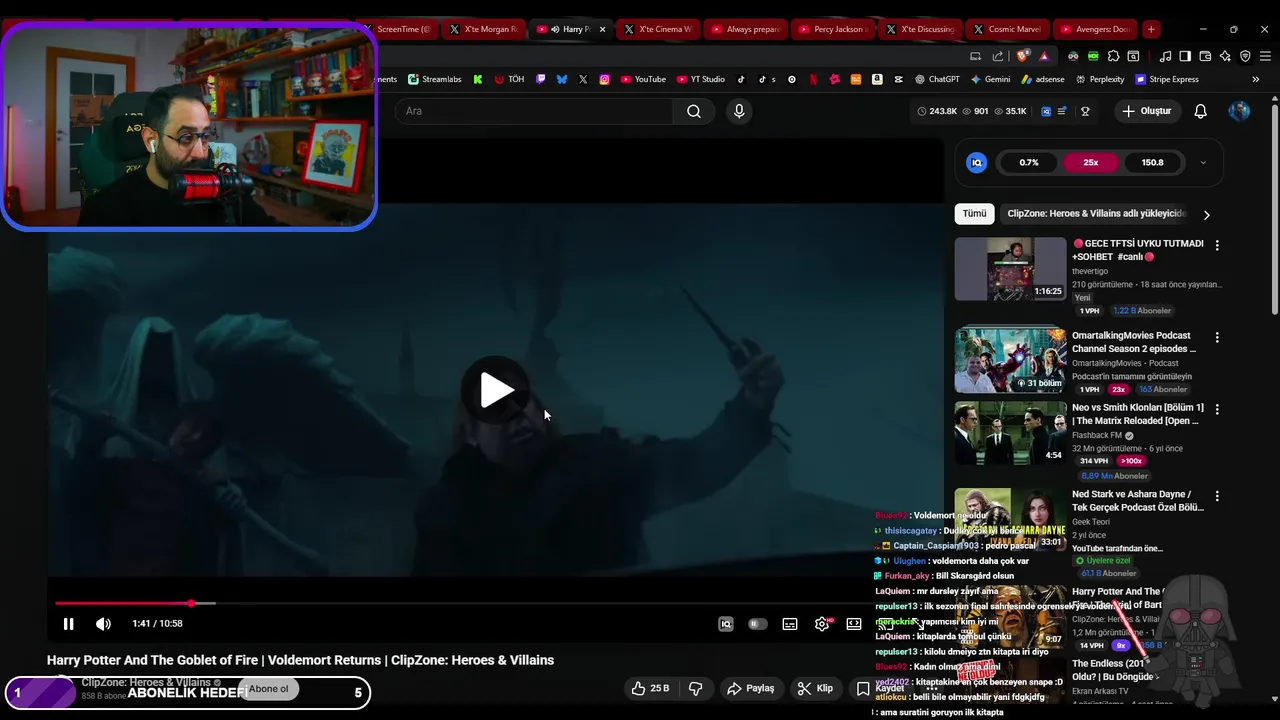Open the Gemini bookmark
Viewport: 1280px width, 720px height.
click(990, 79)
